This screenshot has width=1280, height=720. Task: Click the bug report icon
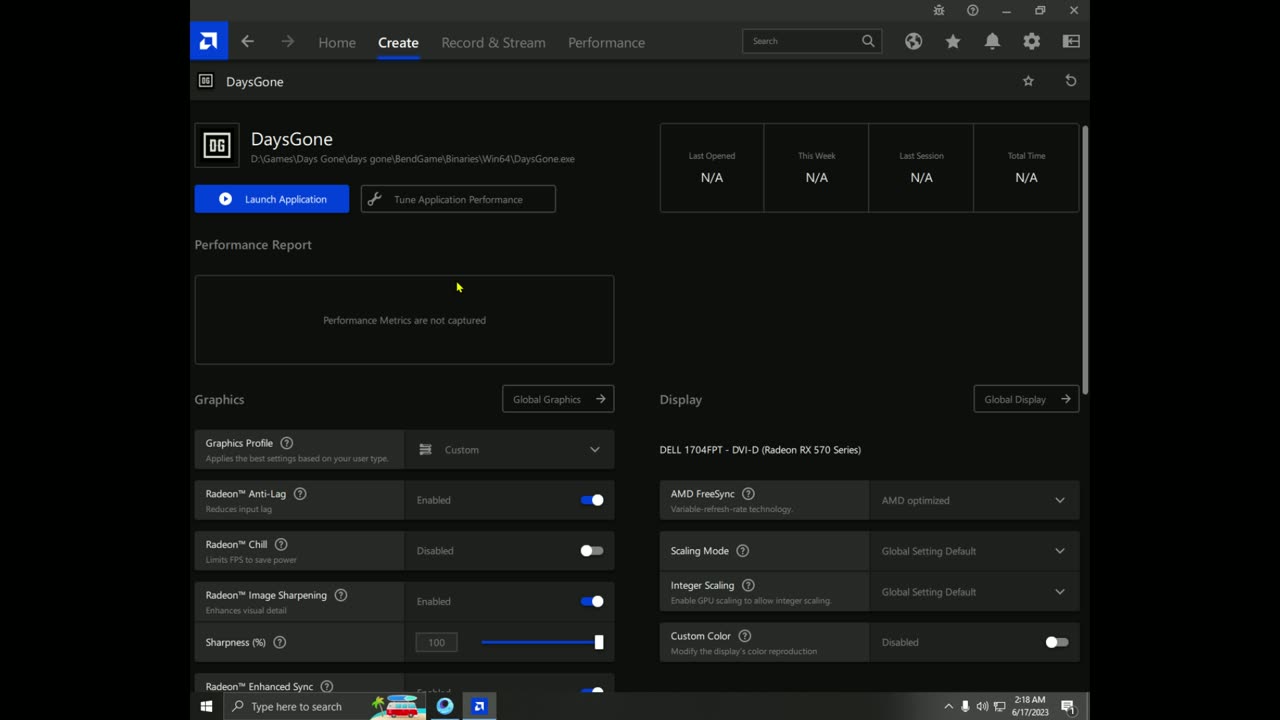[938, 10]
